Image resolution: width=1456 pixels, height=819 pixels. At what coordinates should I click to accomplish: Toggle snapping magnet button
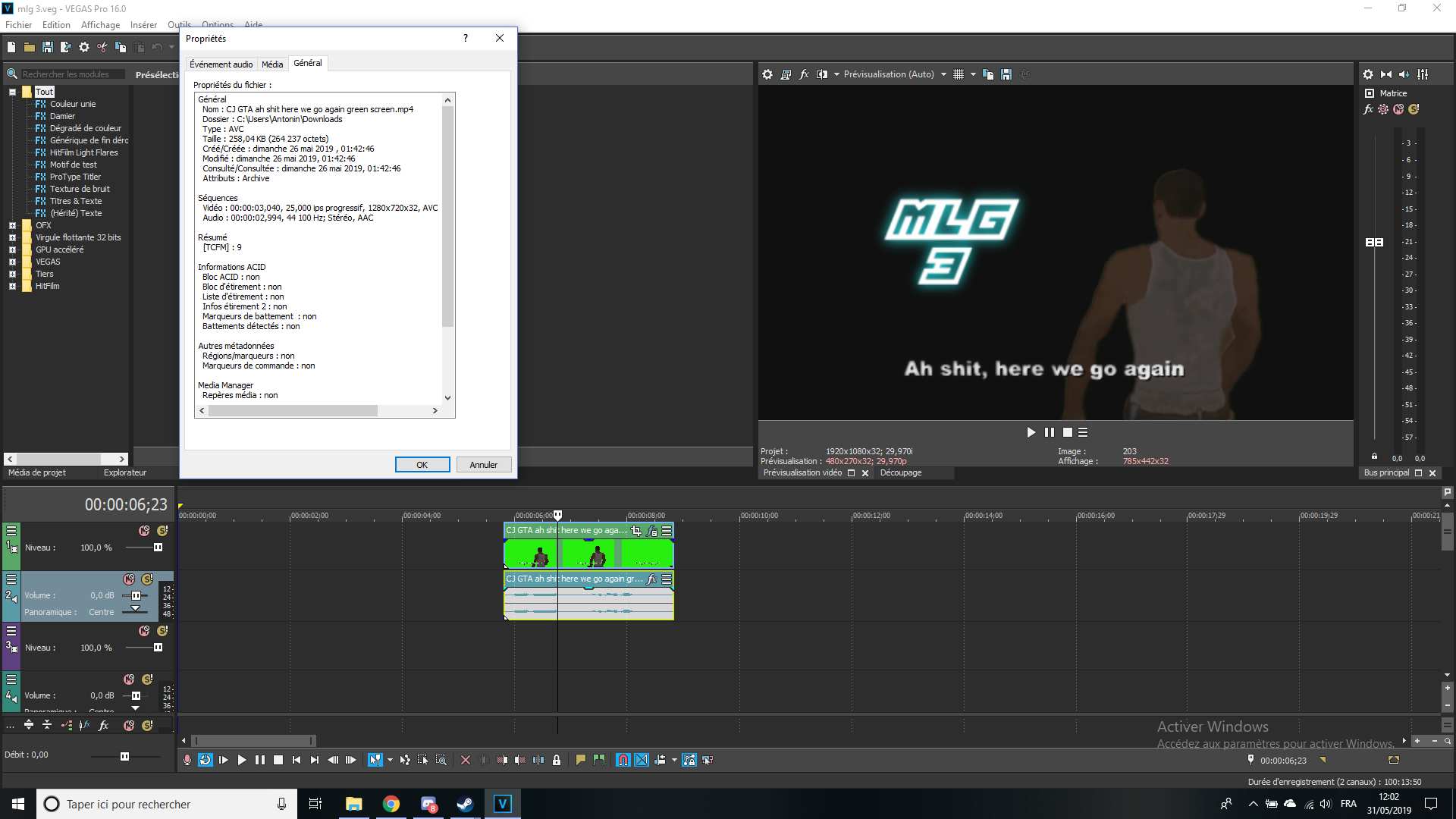pos(623,760)
